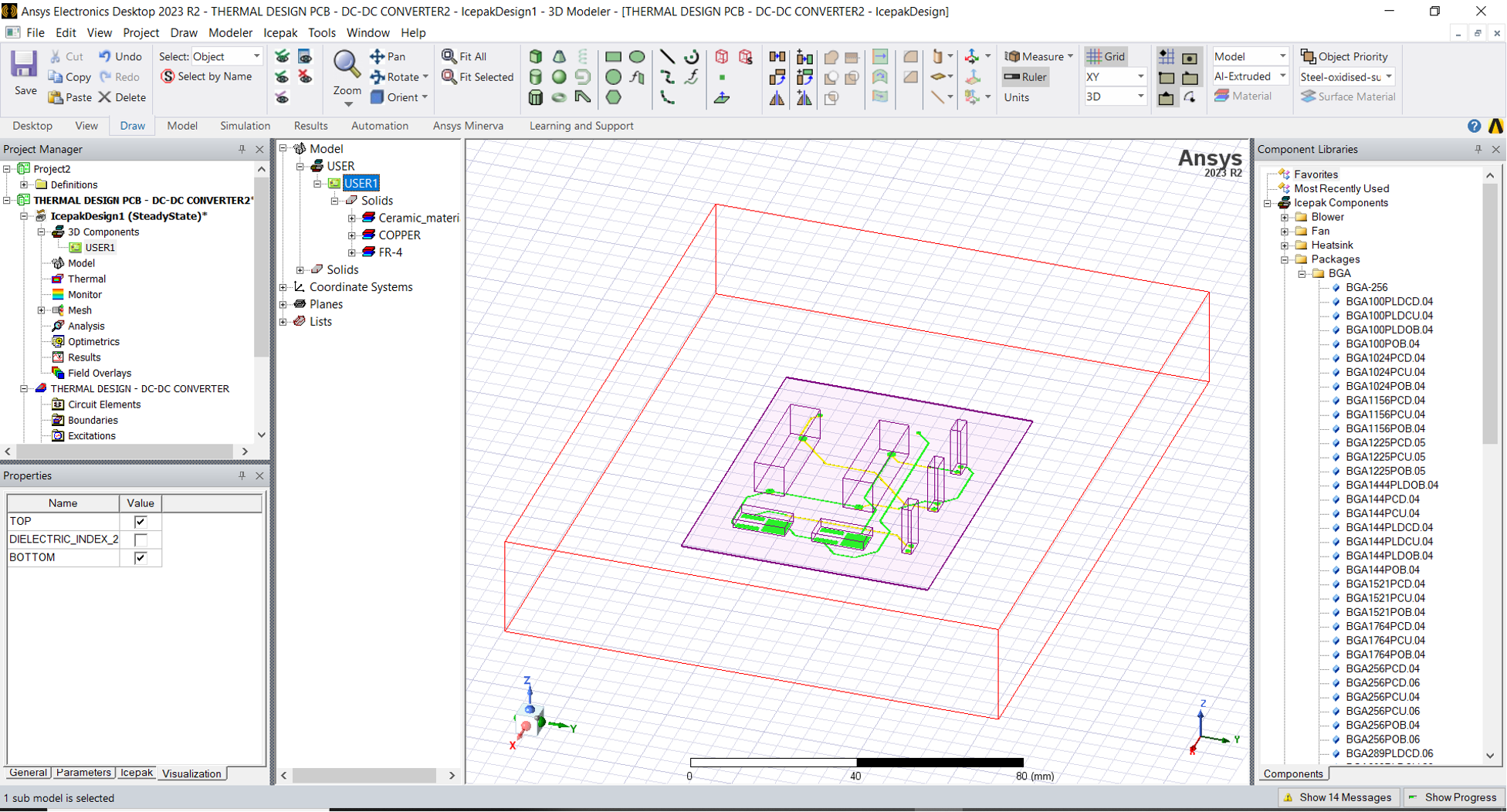Select the Draw box tool
This screenshot has width=1507, height=812.
click(535, 56)
